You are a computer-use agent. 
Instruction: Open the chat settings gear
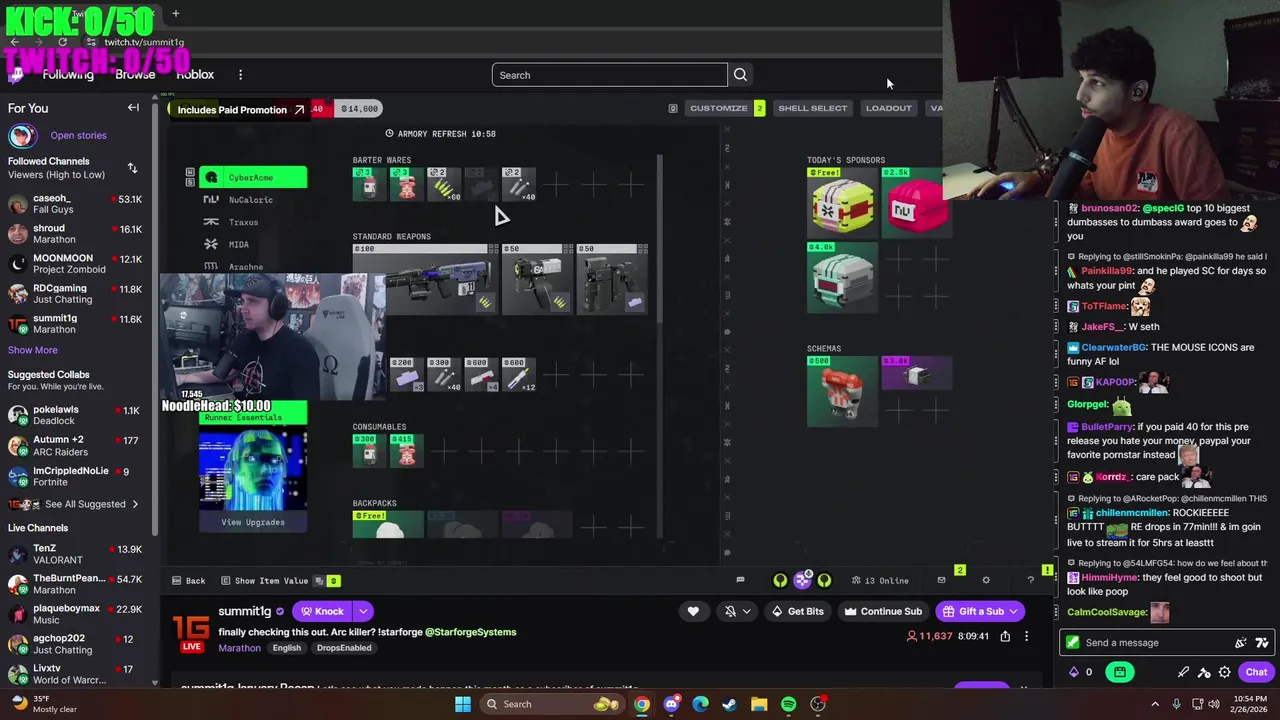tap(1224, 672)
